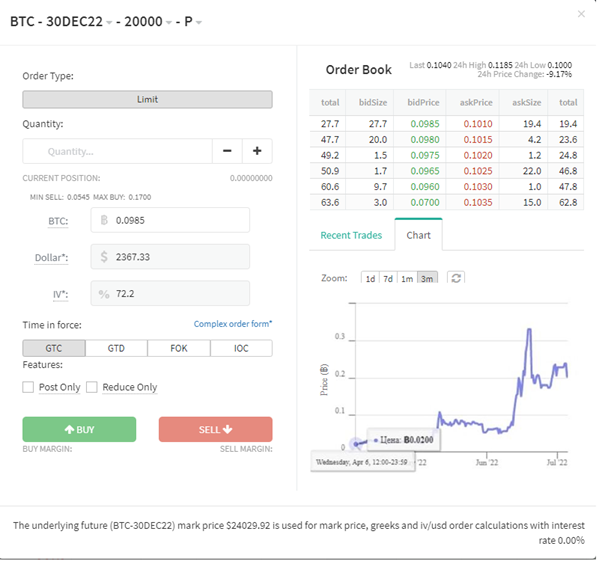Click the Post Only label text
This screenshot has height=561, width=602.
tap(60, 387)
